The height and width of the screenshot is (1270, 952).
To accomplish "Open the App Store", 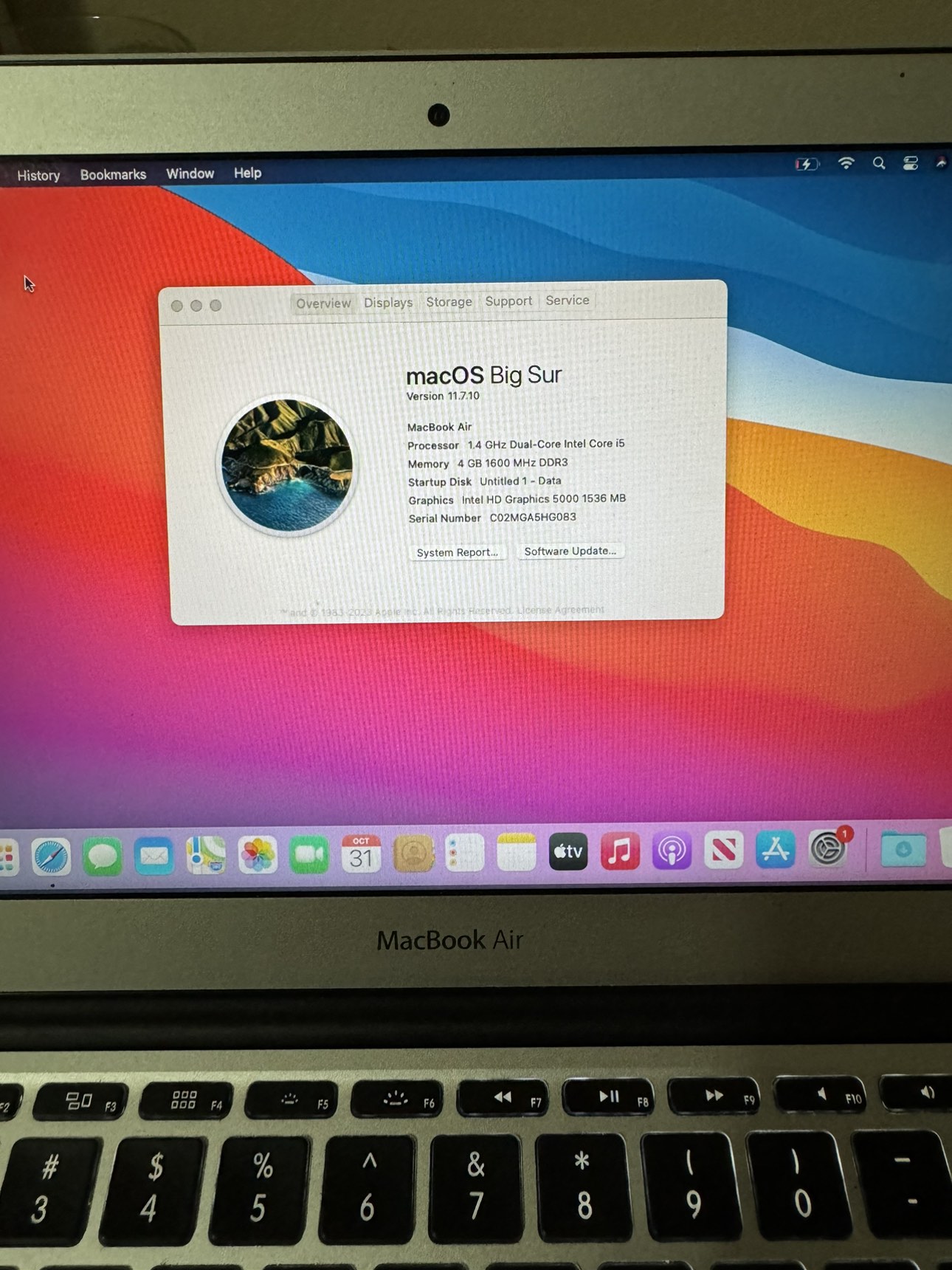I will [775, 849].
